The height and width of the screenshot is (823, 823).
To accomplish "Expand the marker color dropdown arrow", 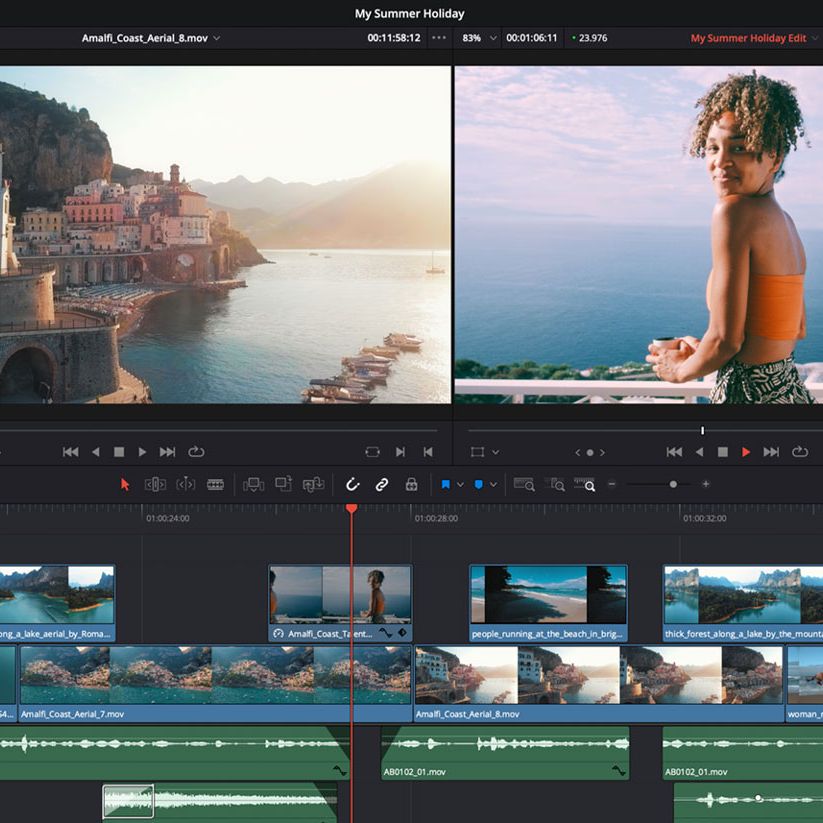I will tap(493, 484).
